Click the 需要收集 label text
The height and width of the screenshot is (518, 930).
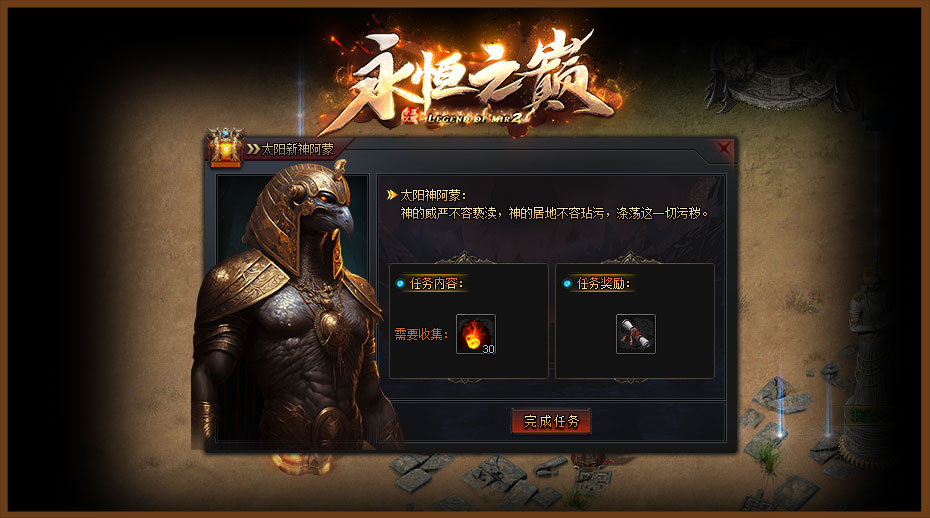click(421, 335)
